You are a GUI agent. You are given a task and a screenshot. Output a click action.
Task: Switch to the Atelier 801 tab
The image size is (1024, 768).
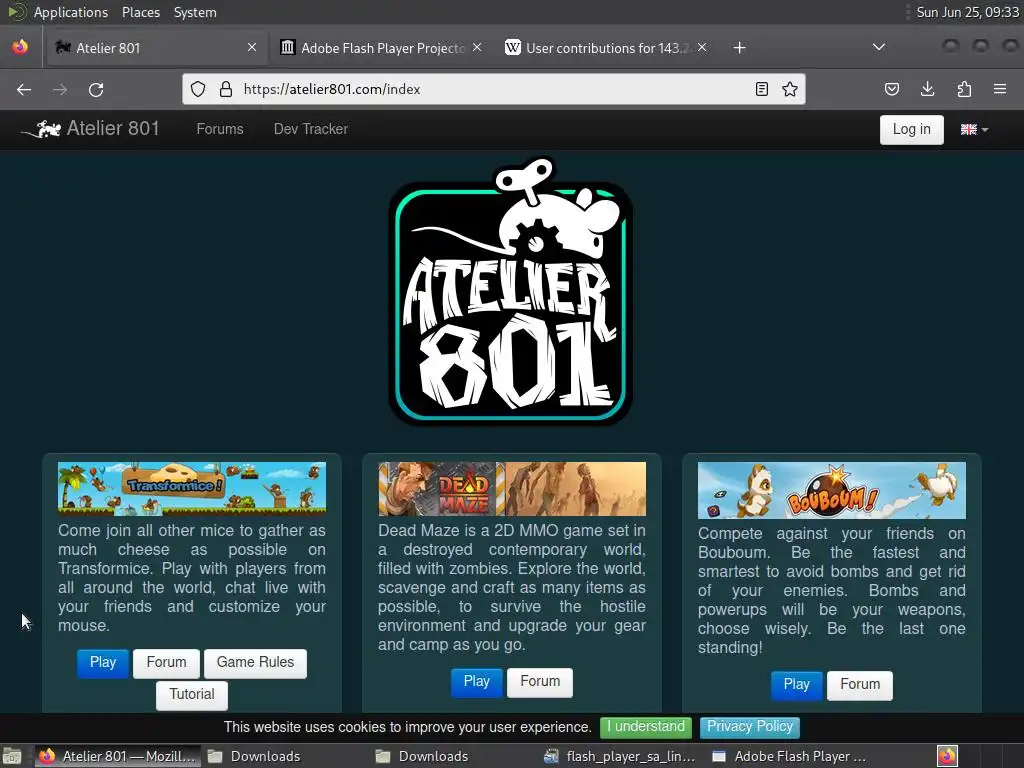[x=155, y=48]
